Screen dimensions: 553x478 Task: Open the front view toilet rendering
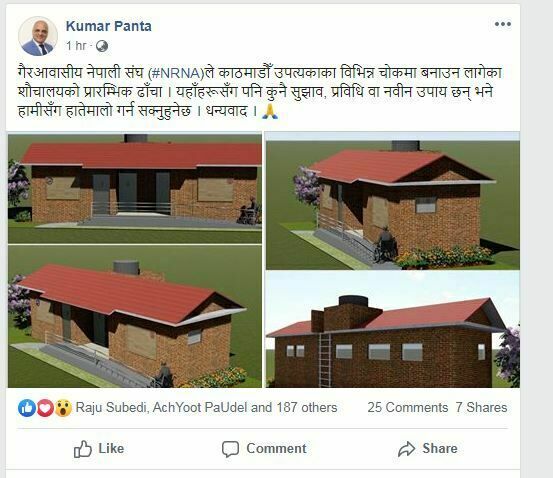(135, 188)
